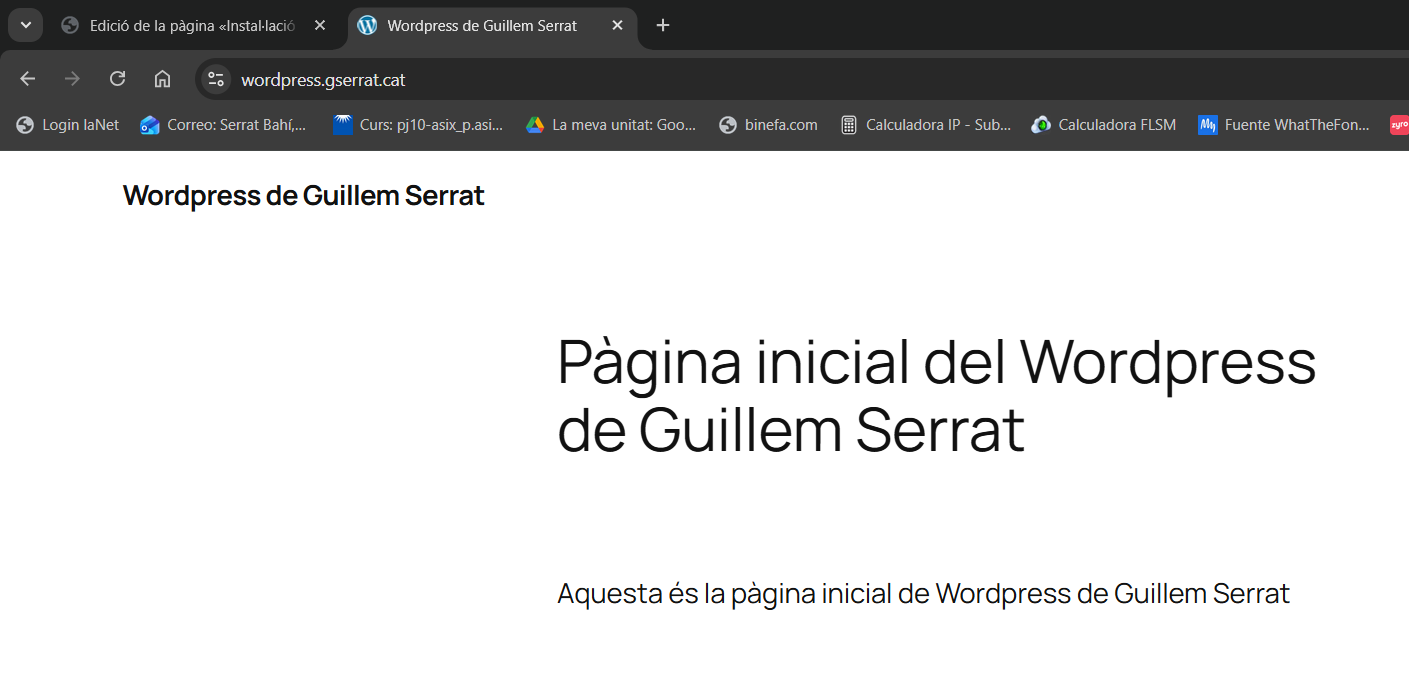This screenshot has width=1409, height=677.
Task: Reload the current page
Action: point(117,79)
